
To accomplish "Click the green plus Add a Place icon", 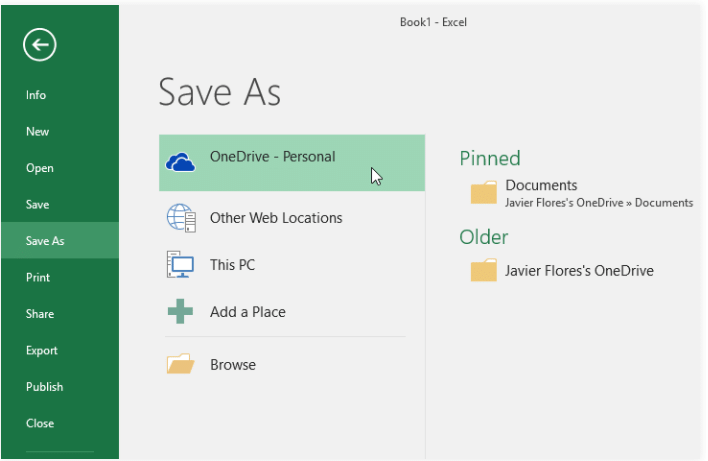I will click(181, 312).
